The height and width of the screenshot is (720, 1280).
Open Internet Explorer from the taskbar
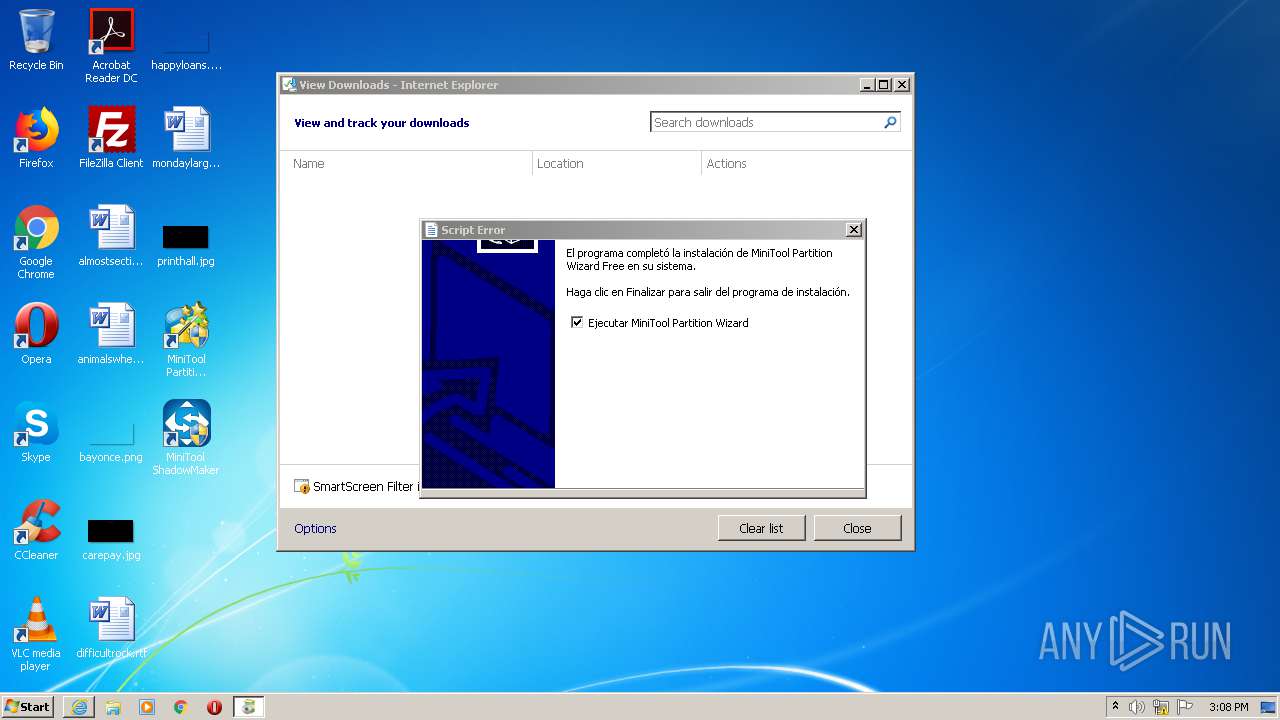click(x=79, y=707)
